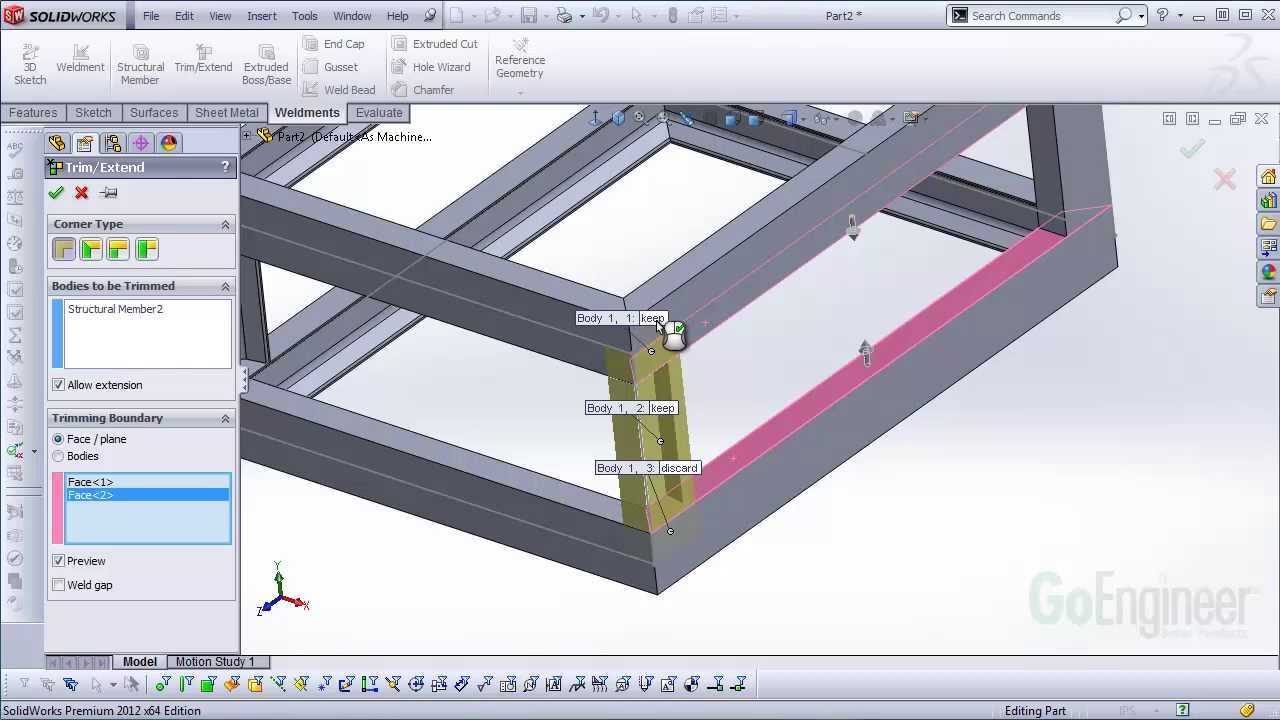Select the Model tab at bottom

pos(140,662)
